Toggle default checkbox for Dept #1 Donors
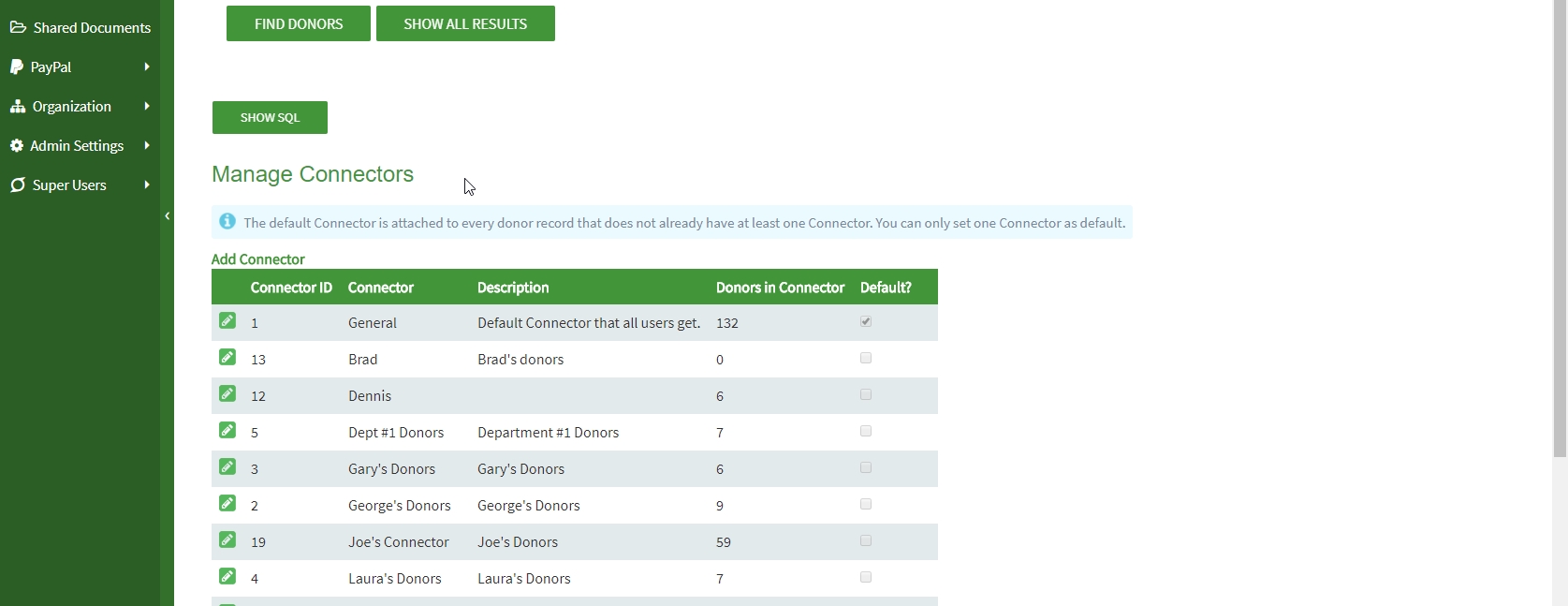This screenshot has width=1568, height=606. click(x=866, y=431)
